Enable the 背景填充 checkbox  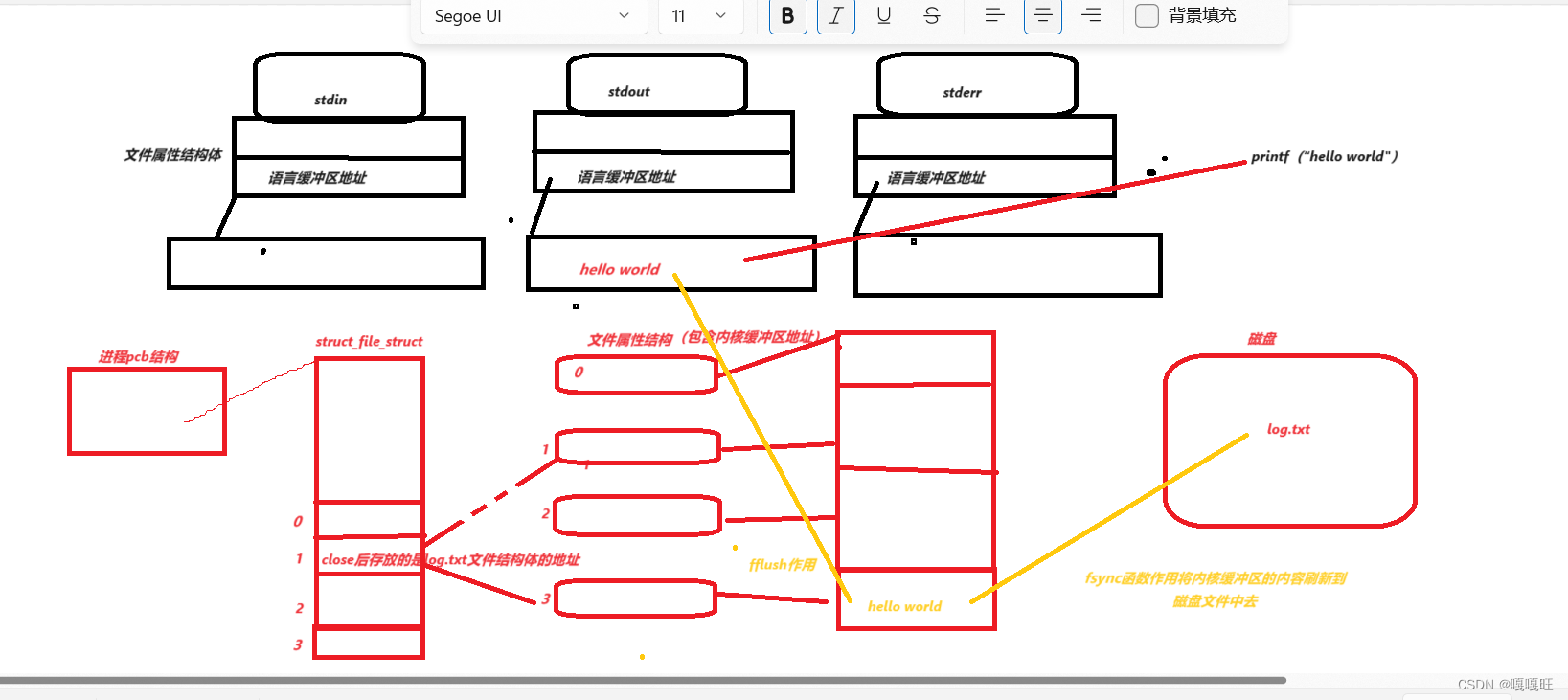[1147, 15]
